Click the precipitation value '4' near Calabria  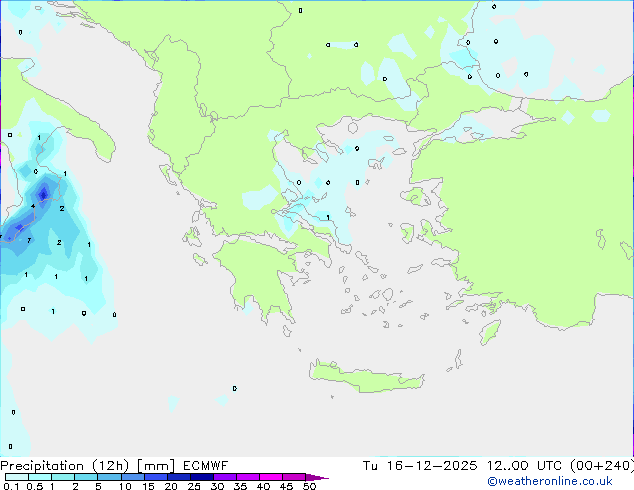33,206
